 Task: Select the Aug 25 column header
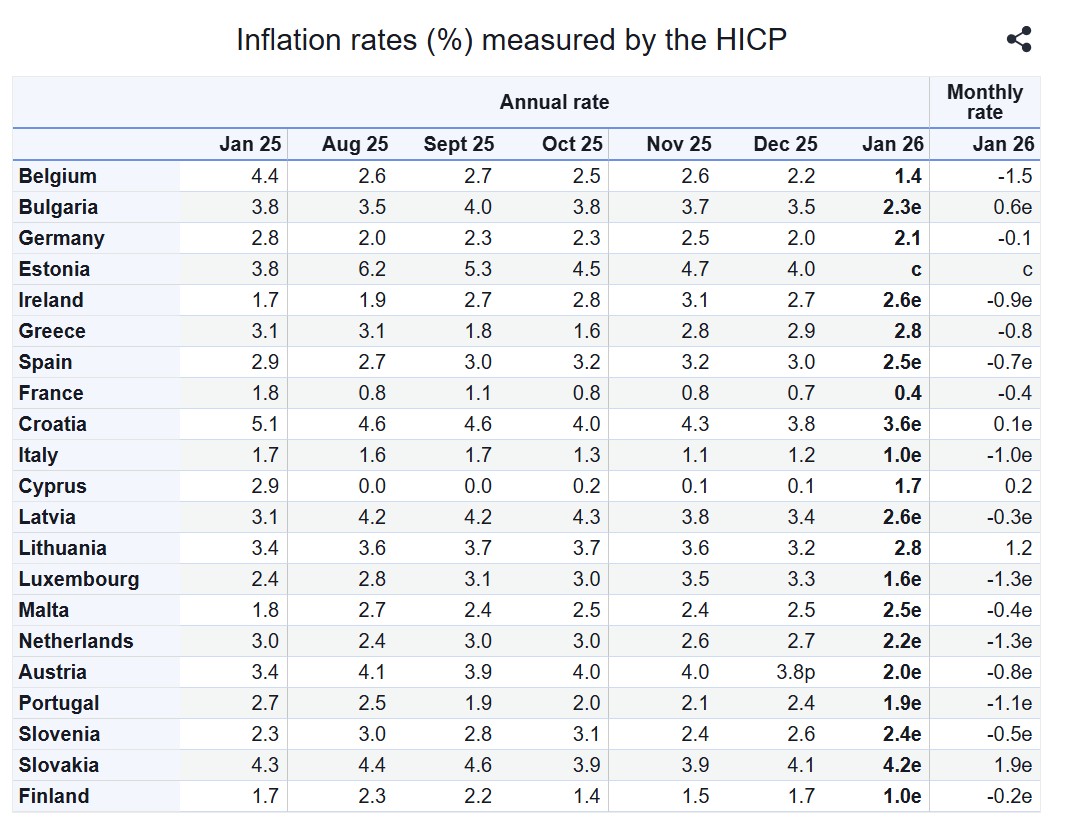(355, 144)
